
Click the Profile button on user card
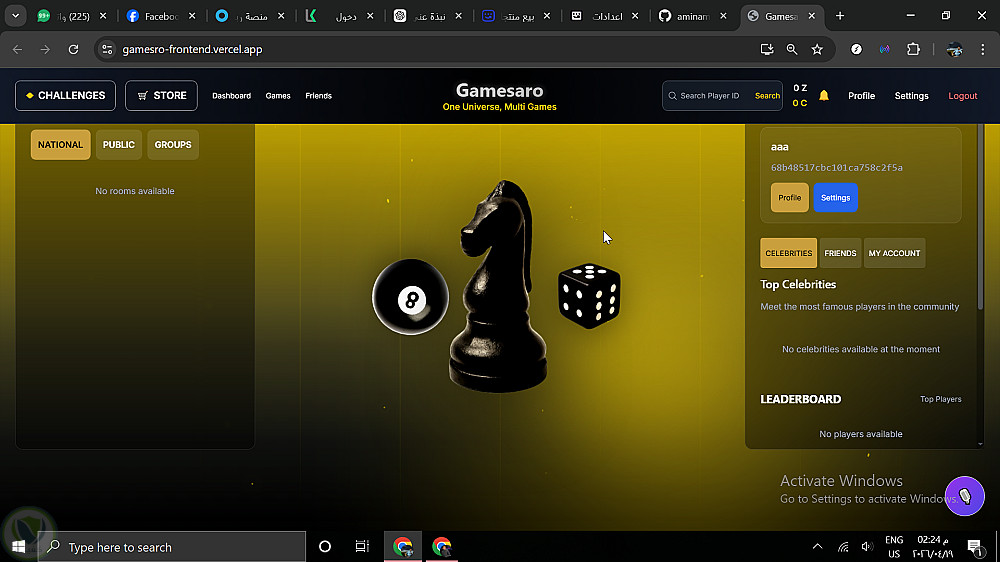(x=790, y=198)
